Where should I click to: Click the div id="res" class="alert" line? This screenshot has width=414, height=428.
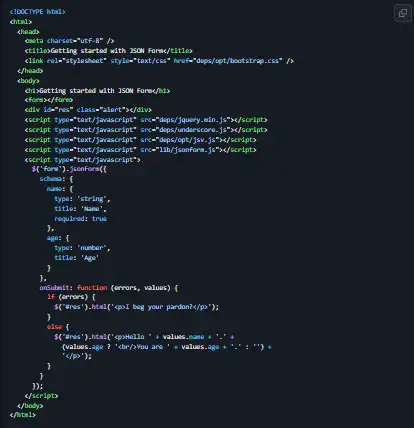(88, 110)
